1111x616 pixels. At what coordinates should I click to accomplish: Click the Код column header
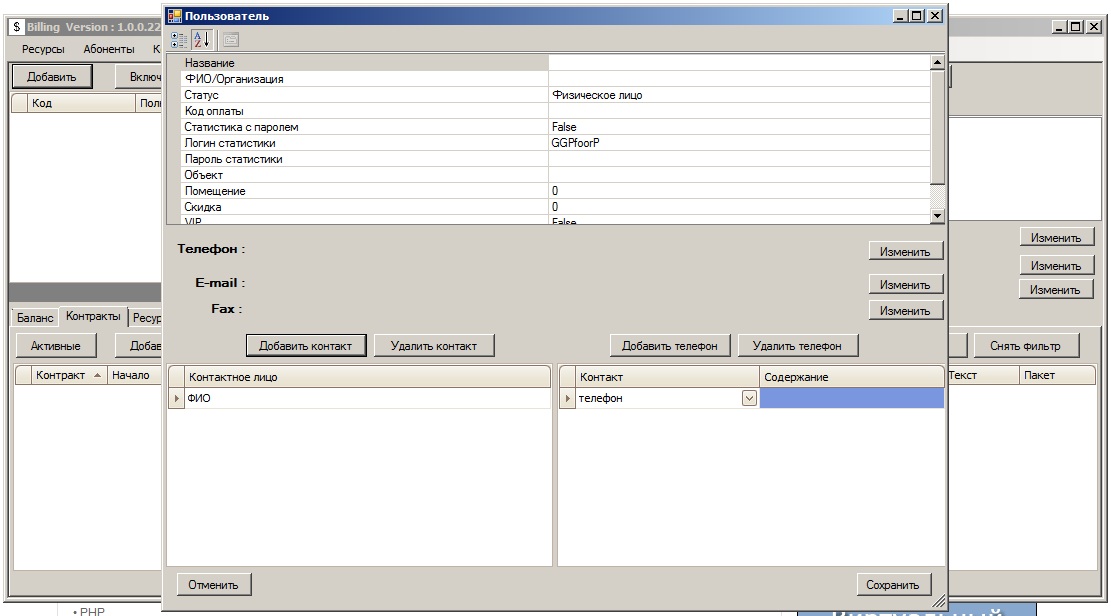[81, 103]
